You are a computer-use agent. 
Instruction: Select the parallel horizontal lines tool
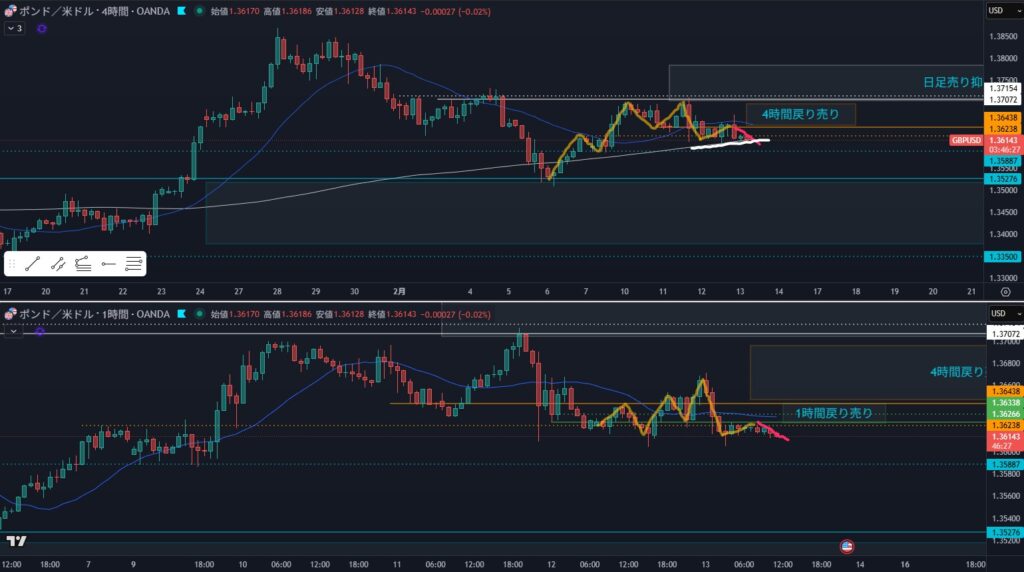point(133,264)
